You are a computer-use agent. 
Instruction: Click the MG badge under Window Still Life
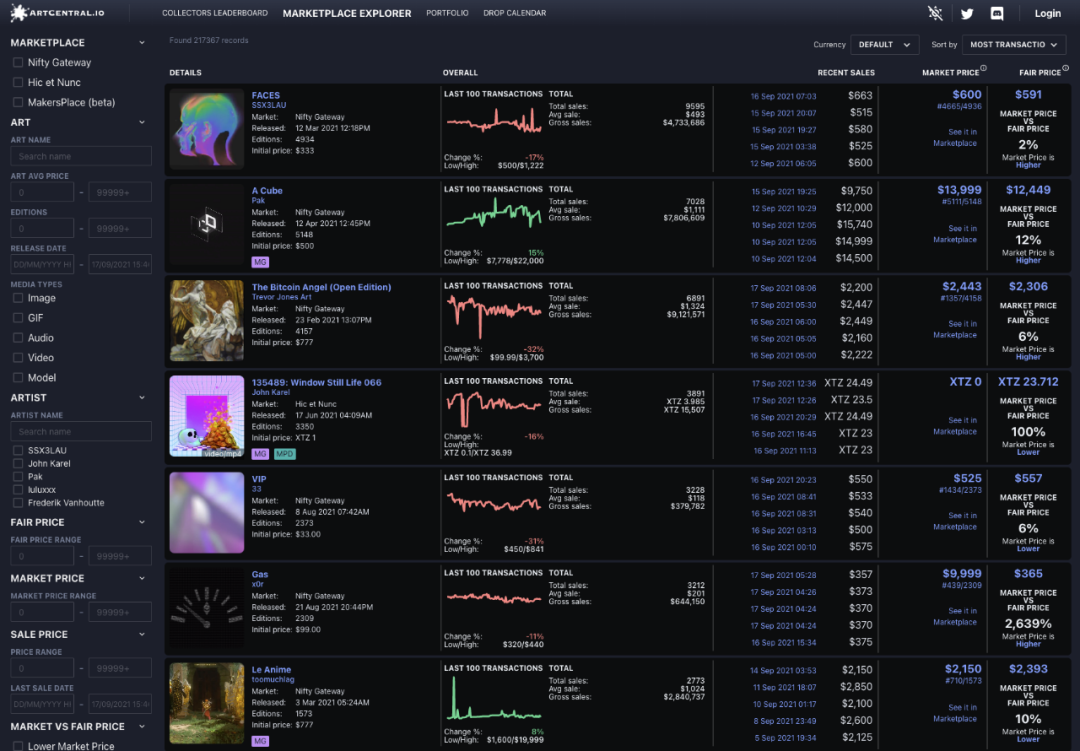[x=260, y=454]
